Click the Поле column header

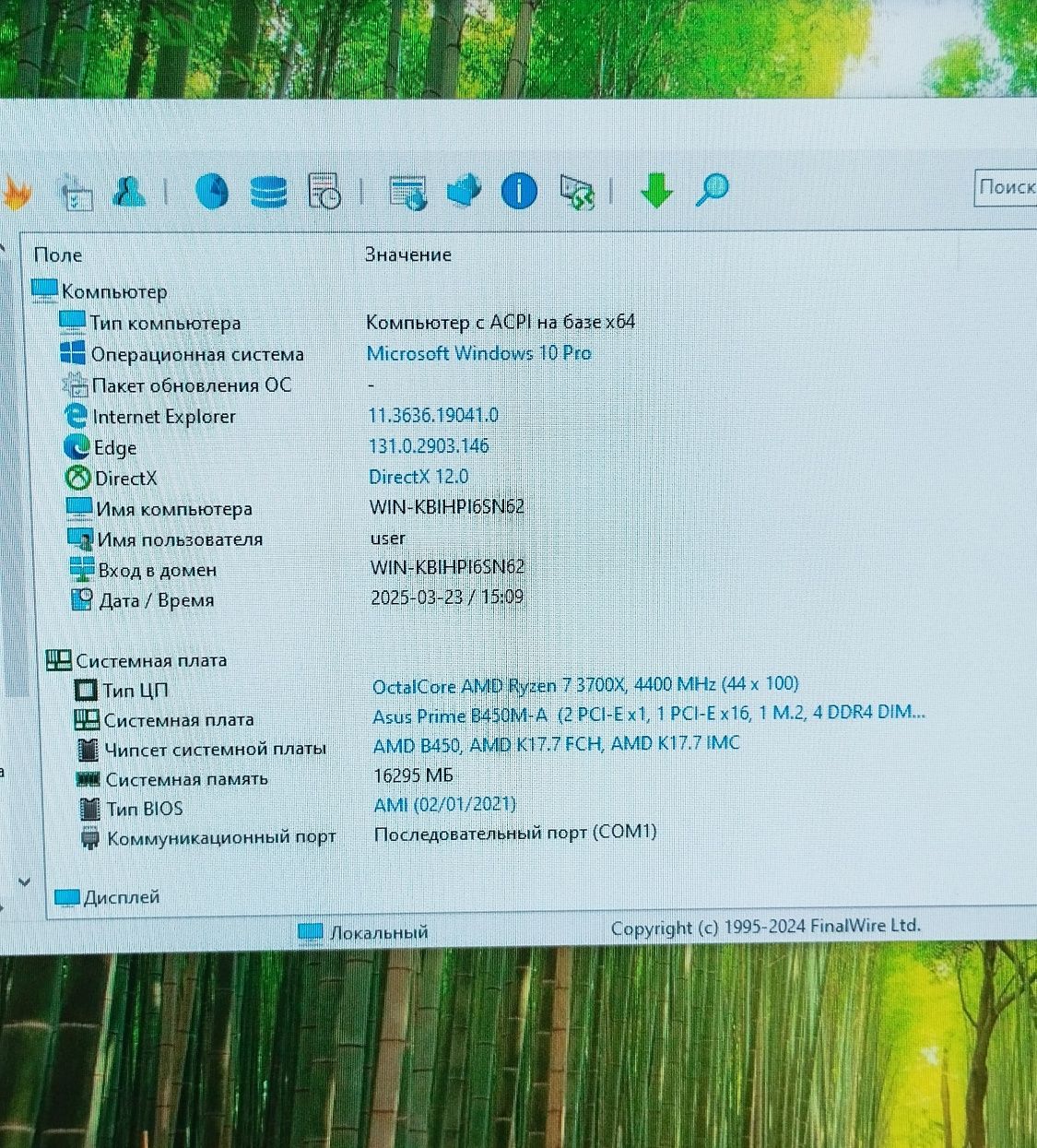coord(58,254)
